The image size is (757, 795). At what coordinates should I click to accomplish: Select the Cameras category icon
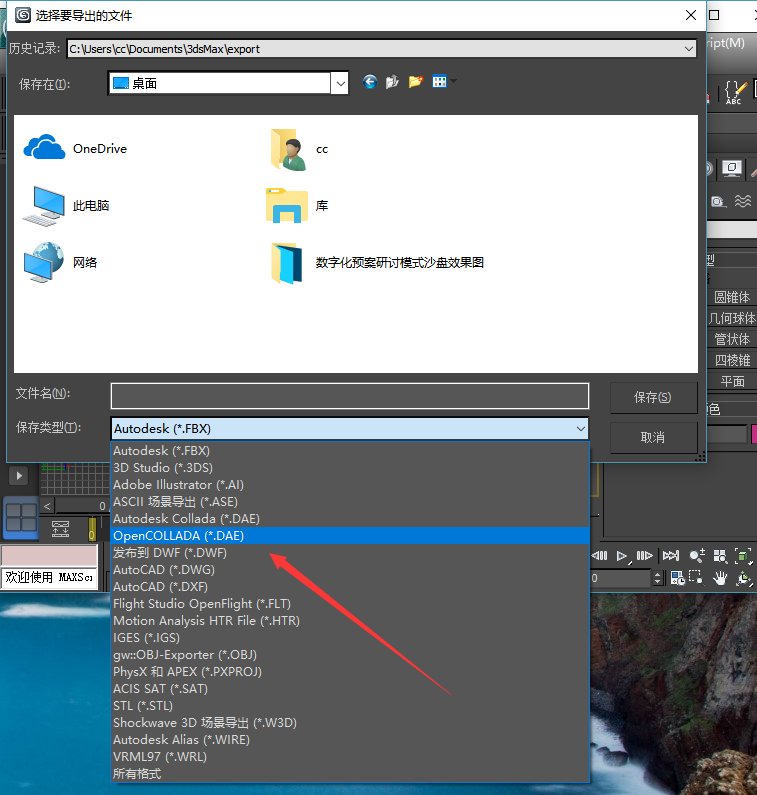[x=717, y=201]
